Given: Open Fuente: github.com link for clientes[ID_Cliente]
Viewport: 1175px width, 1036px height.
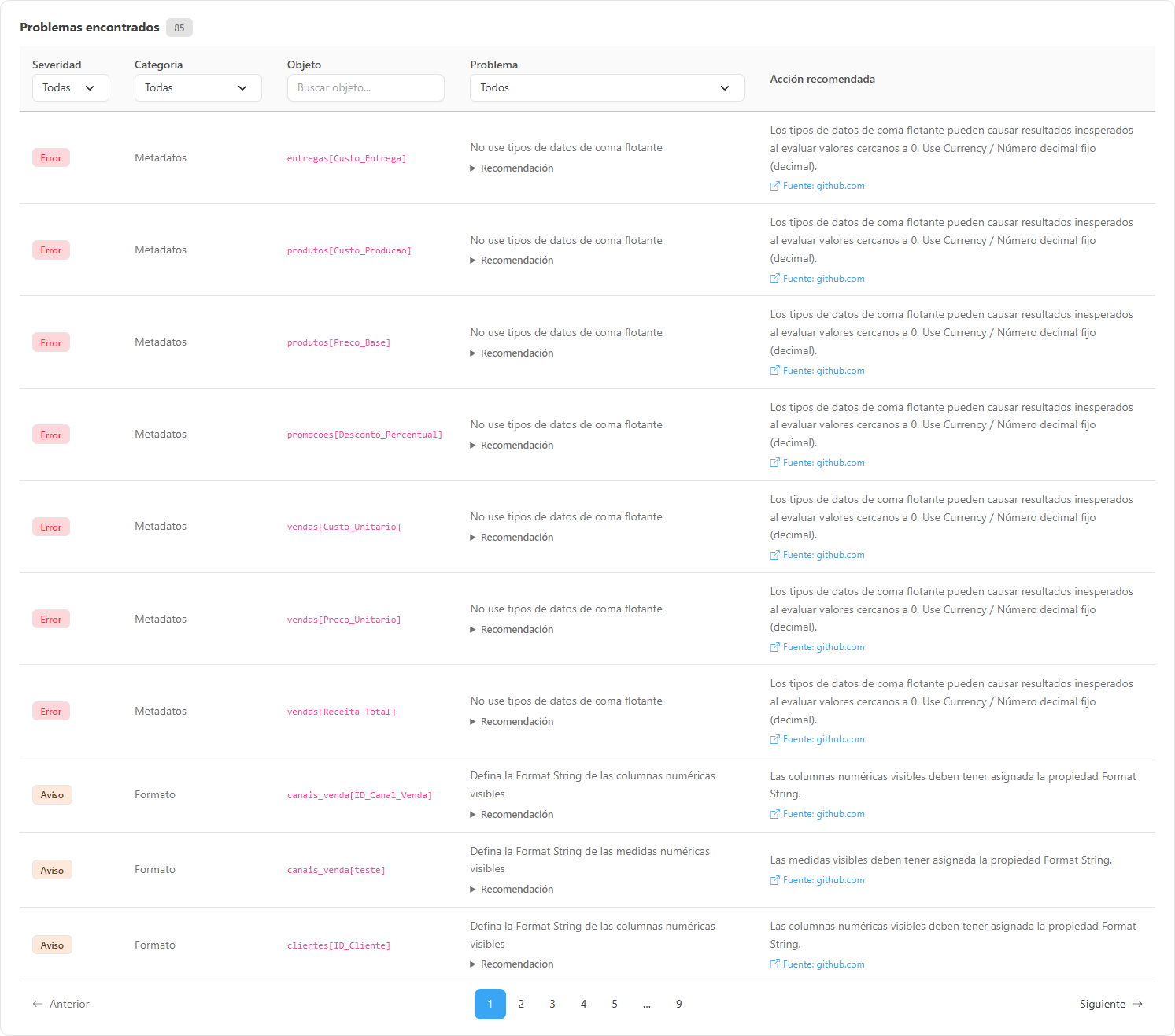Looking at the screenshot, I should coord(818,964).
